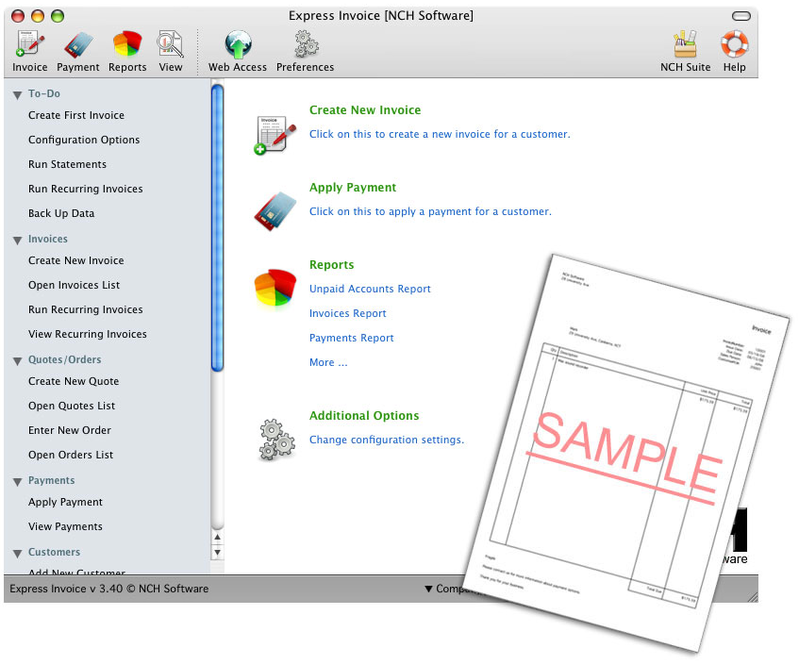Choose Enter New Order in sidebar

coord(69,430)
